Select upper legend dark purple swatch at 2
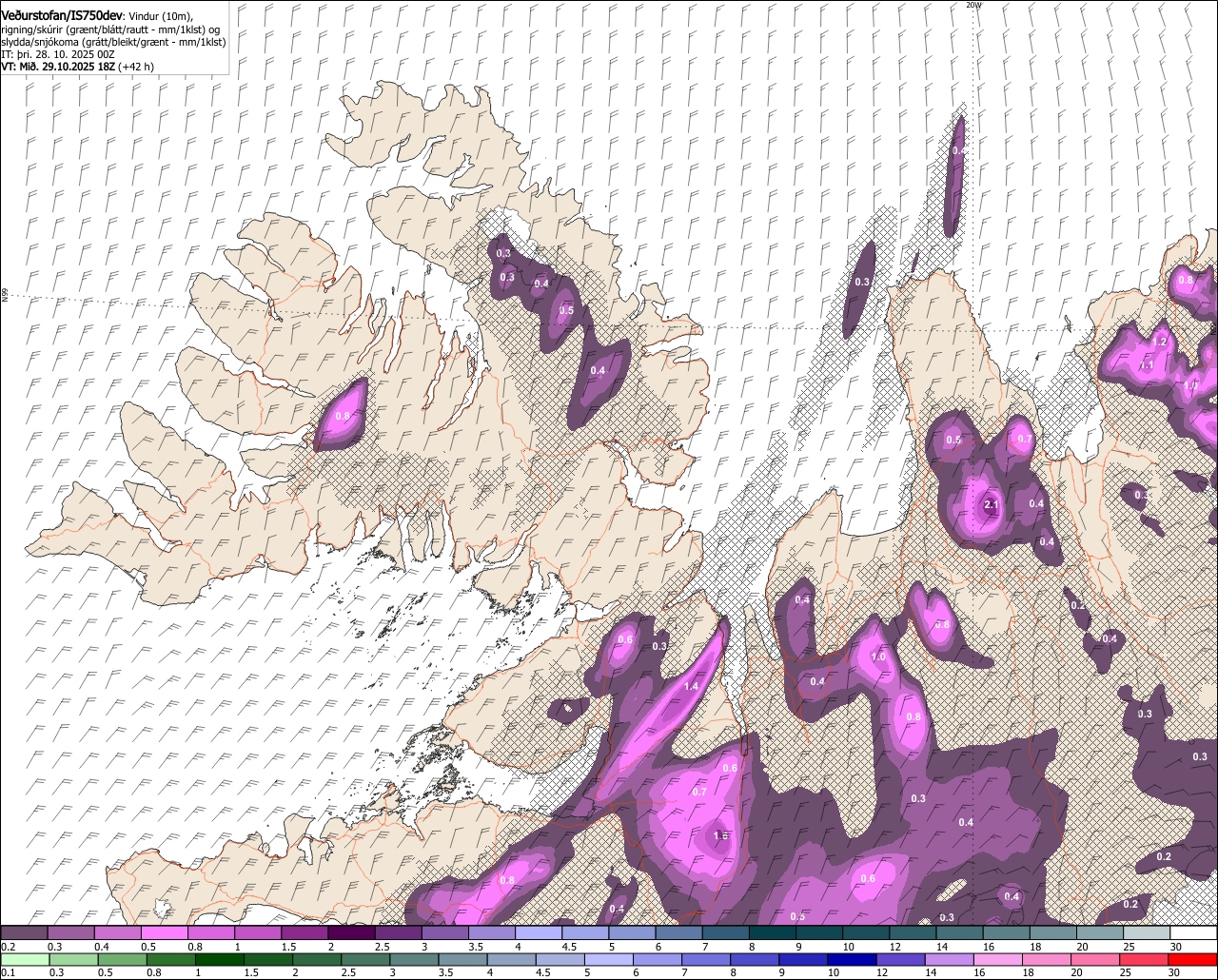The width and height of the screenshot is (1218, 980). click(351, 933)
